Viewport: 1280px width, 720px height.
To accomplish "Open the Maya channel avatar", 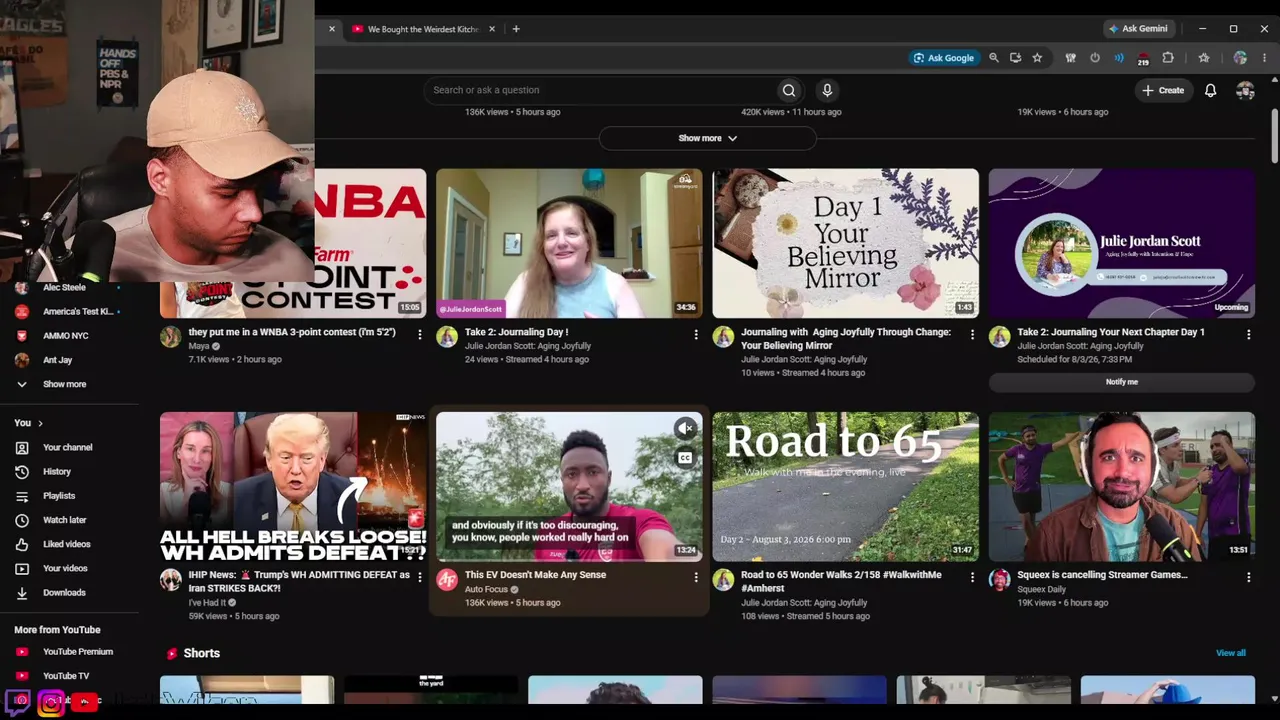I will [171, 337].
